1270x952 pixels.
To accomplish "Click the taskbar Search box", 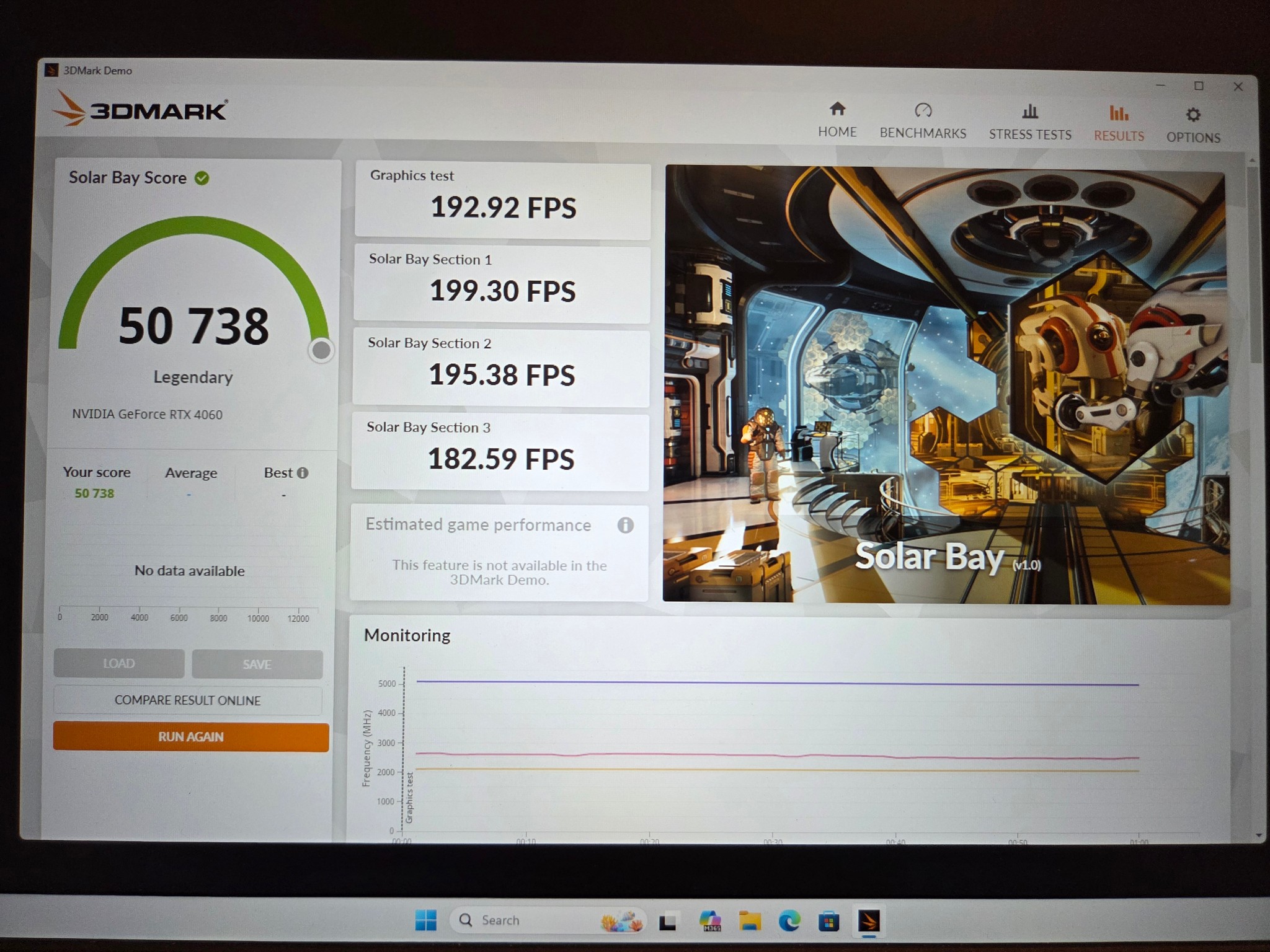I will pos(548,920).
